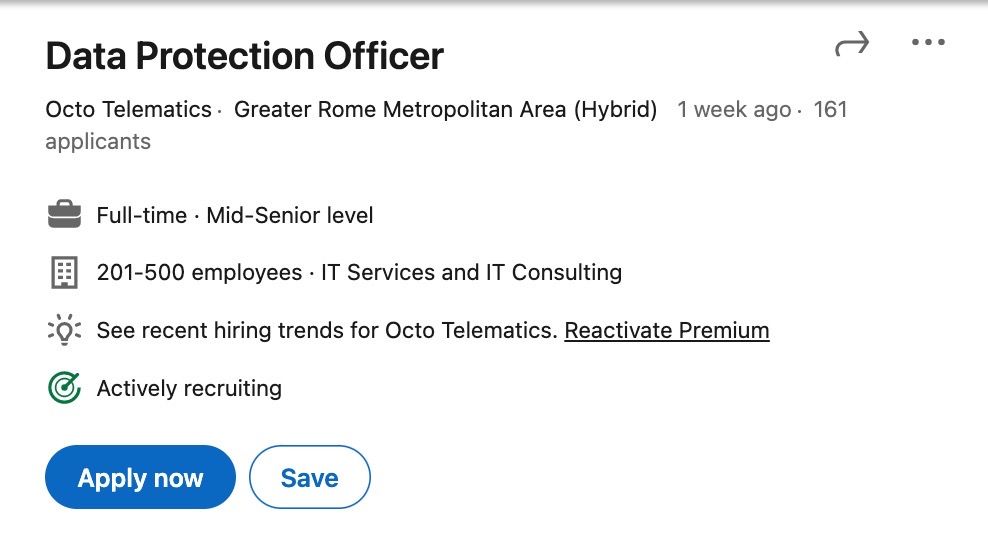Click the Mid-Senior level seniority text
The height and width of the screenshot is (534, 988).
(x=290, y=215)
